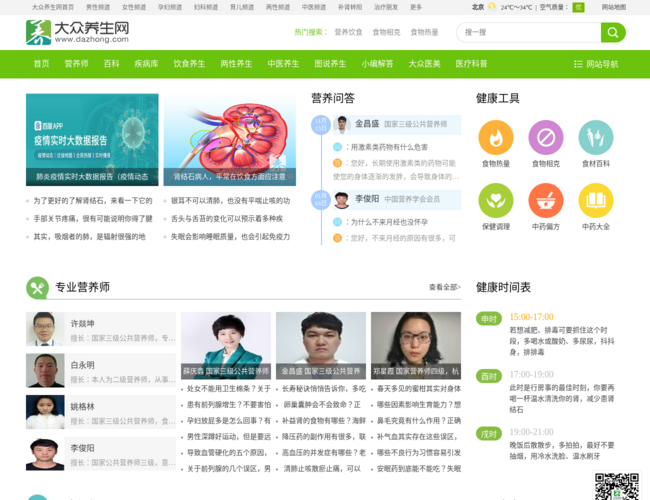Click the 男性频道 top bar link
Image resolution: width=650 pixels, height=500 pixels.
[98, 7]
